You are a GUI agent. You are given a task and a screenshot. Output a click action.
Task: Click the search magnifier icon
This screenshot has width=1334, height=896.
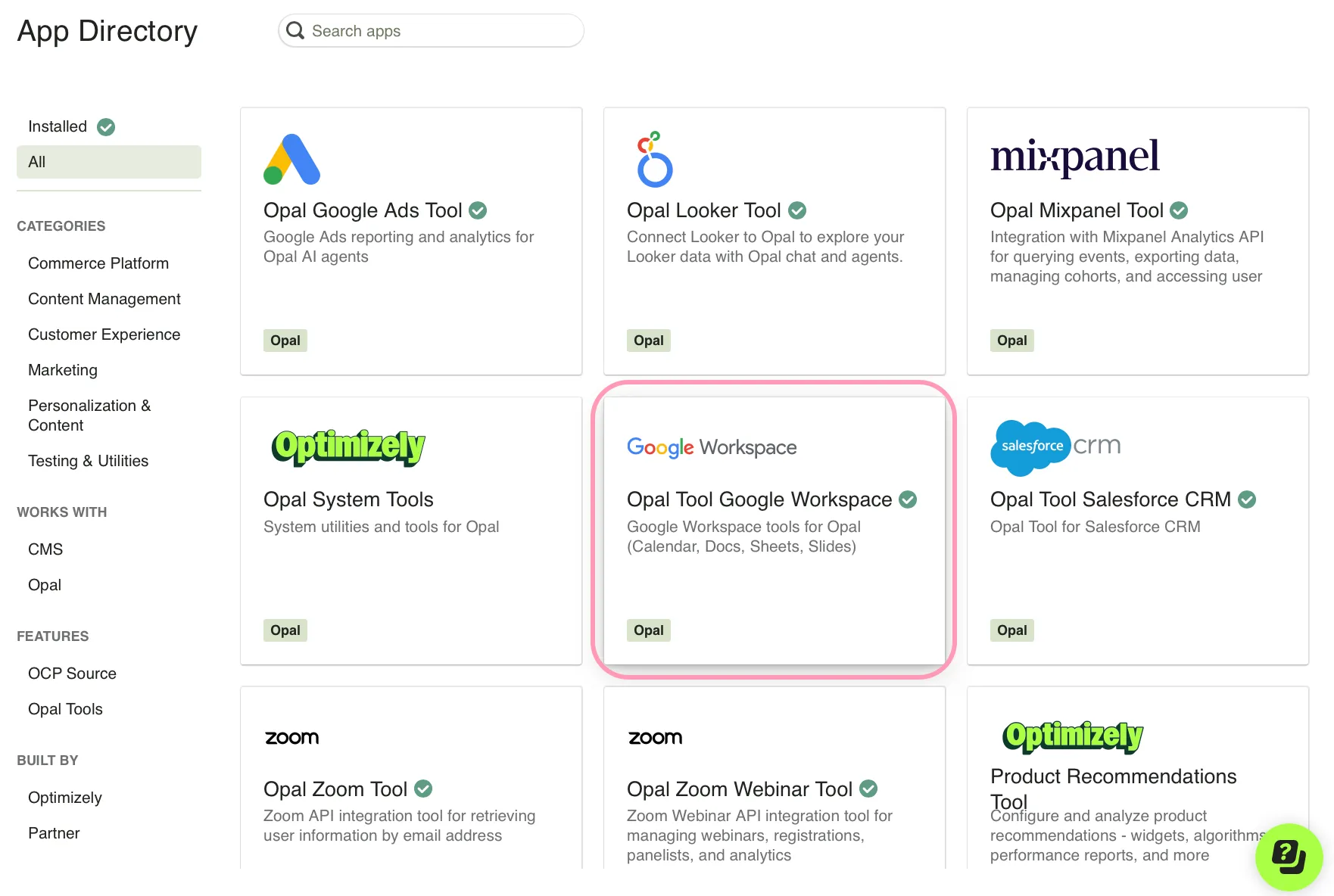295,30
